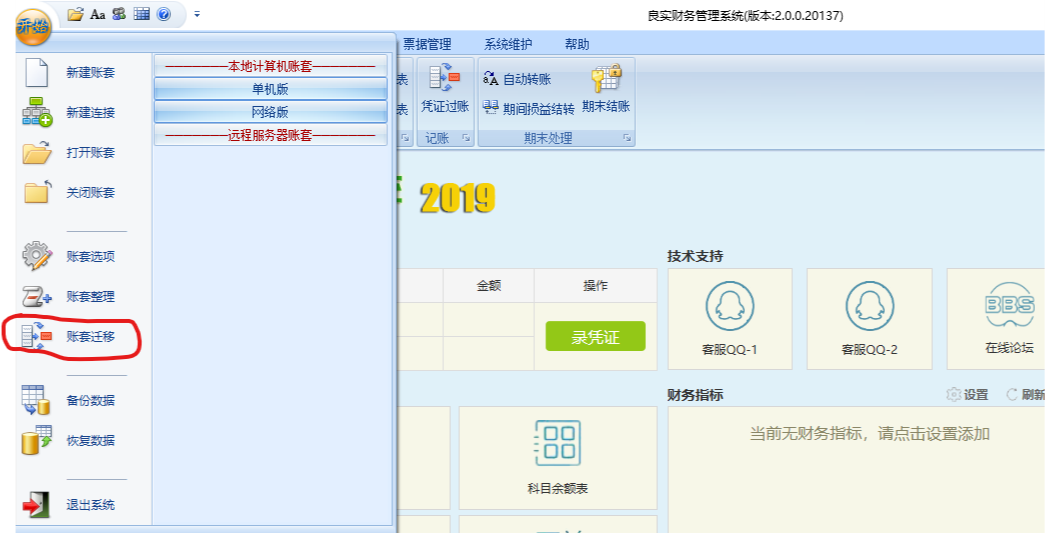Click 期末结账 lock icon in ribbon
Viewport: 1045px width, 533px height.
coord(606,91)
